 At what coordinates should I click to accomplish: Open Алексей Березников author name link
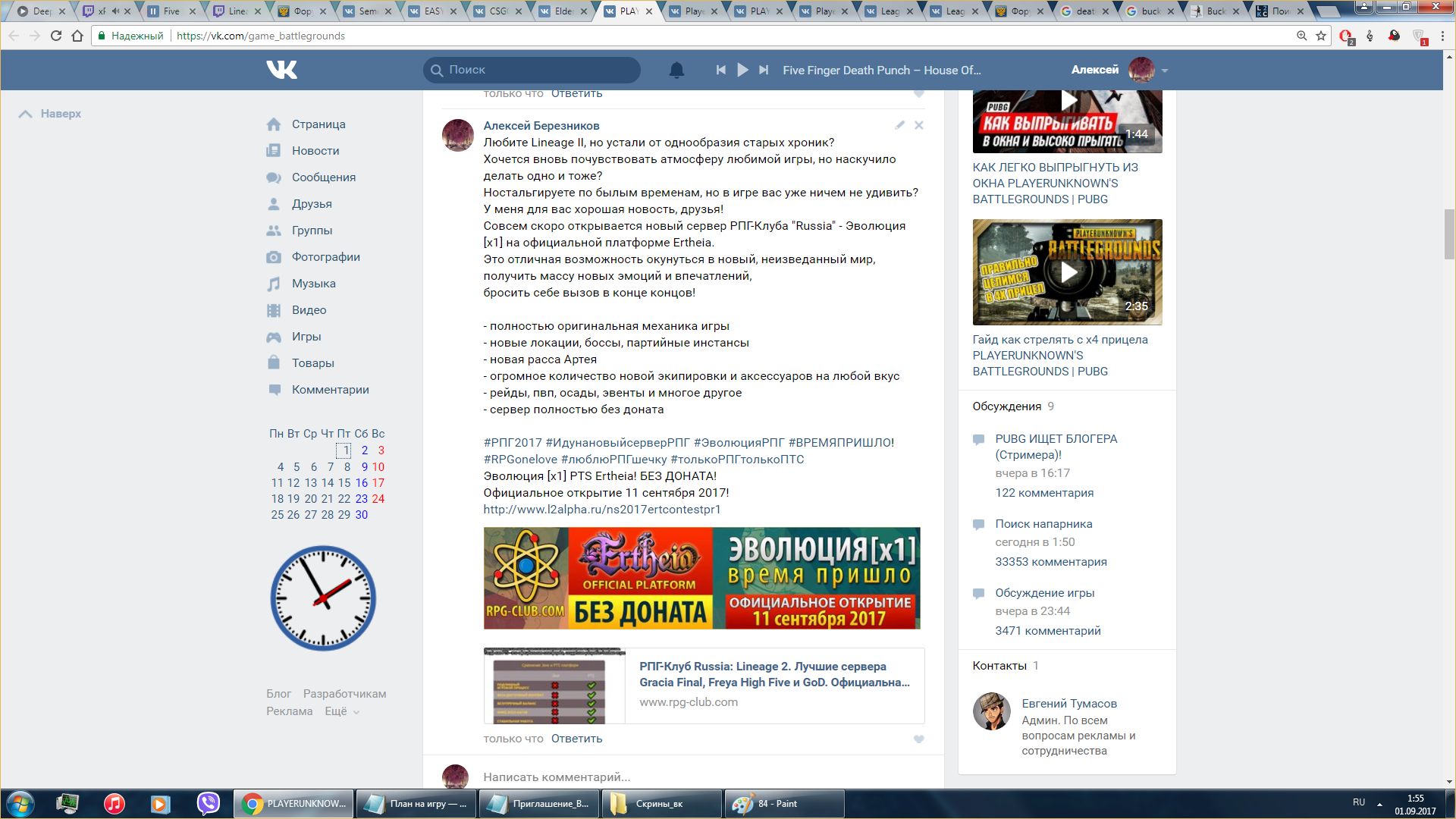tap(541, 126)
